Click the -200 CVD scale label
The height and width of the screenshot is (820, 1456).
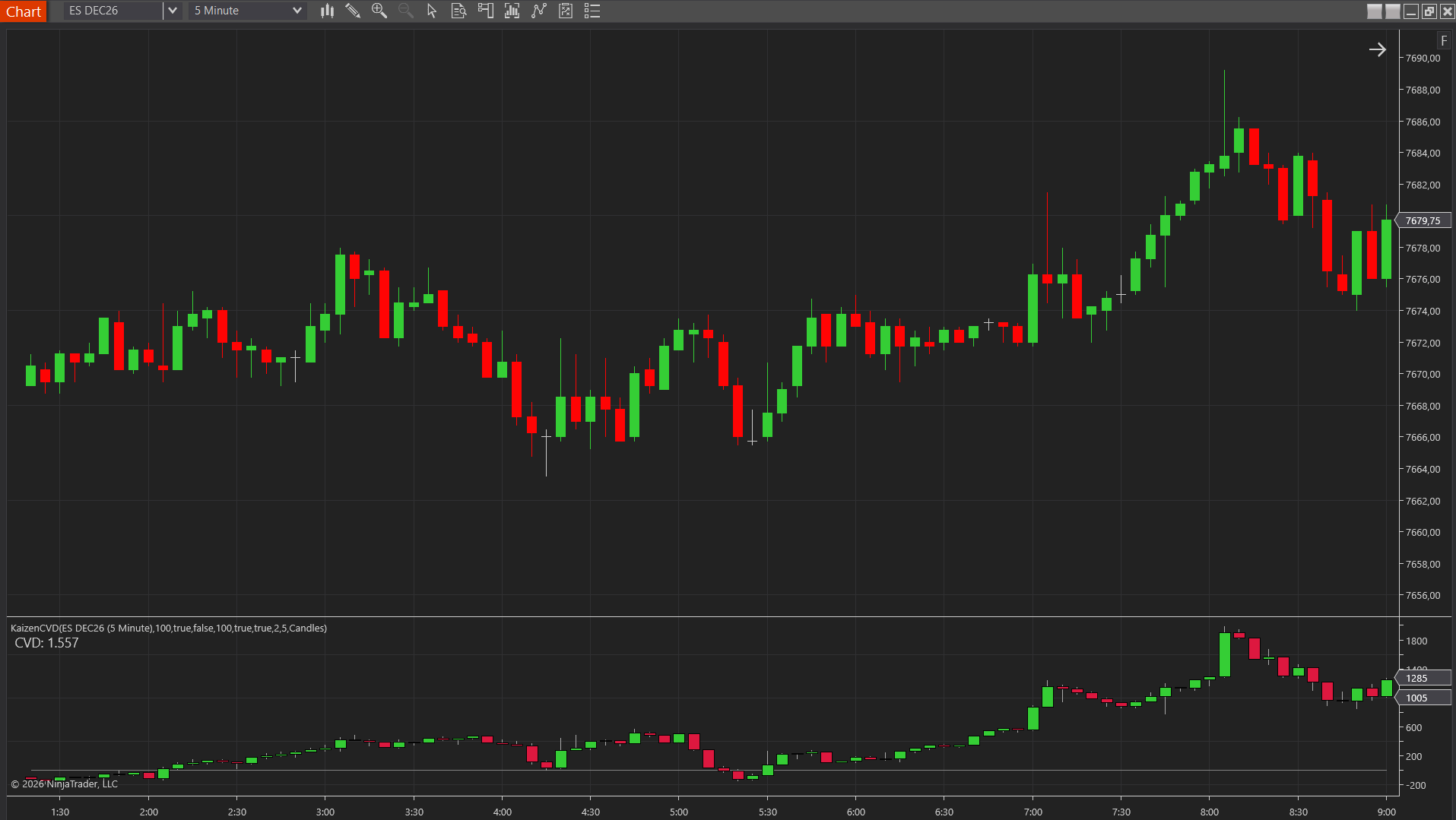pos(1416,785)
